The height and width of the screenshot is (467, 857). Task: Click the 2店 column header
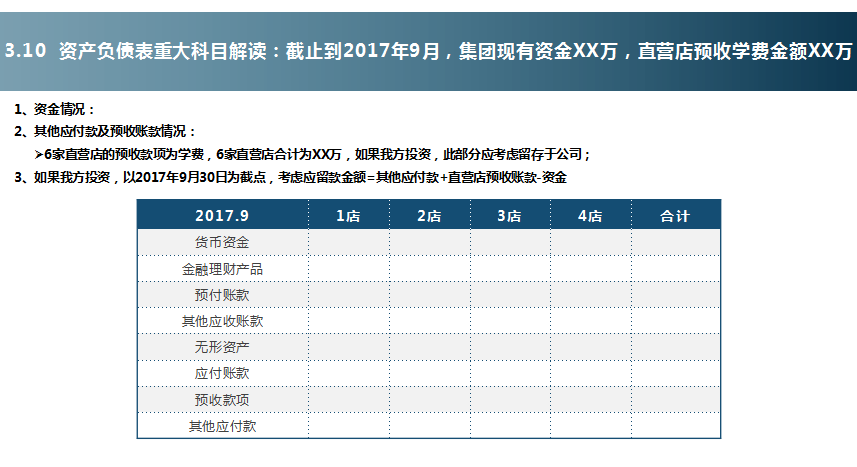click(430, 215)
